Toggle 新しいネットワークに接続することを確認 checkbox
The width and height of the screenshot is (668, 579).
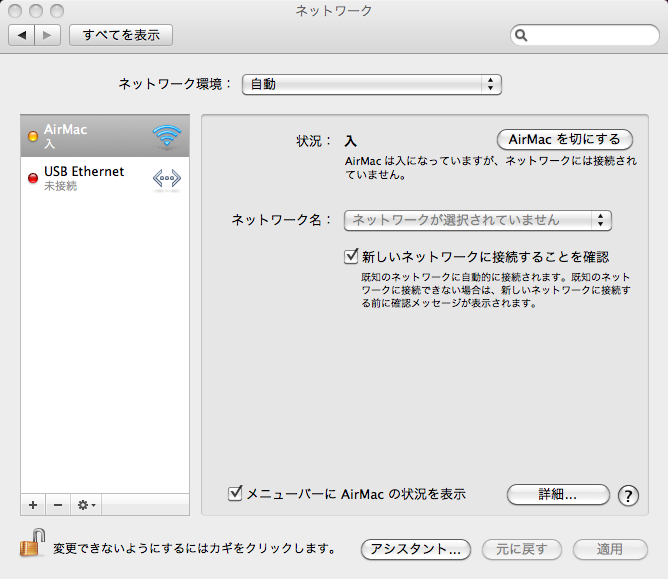[351, 256]
